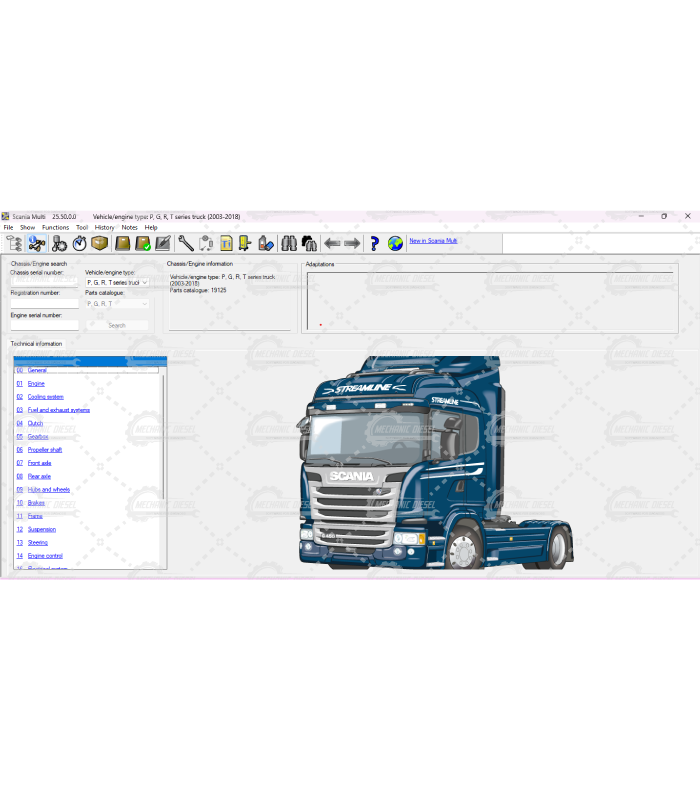Click the left arrow back icon
The width and height of the screenshot is (700, 800).
tap(332, 243)
